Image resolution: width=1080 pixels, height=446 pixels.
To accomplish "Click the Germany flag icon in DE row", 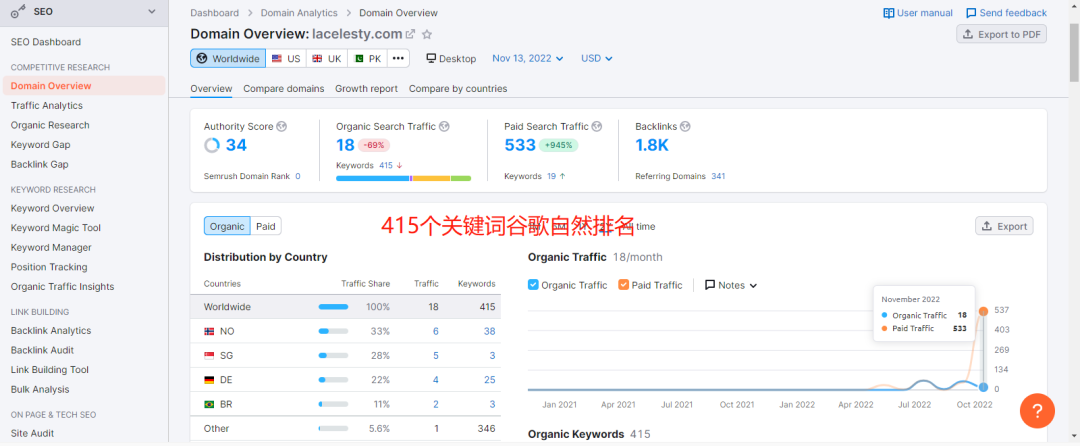I will tap(209, 380).
